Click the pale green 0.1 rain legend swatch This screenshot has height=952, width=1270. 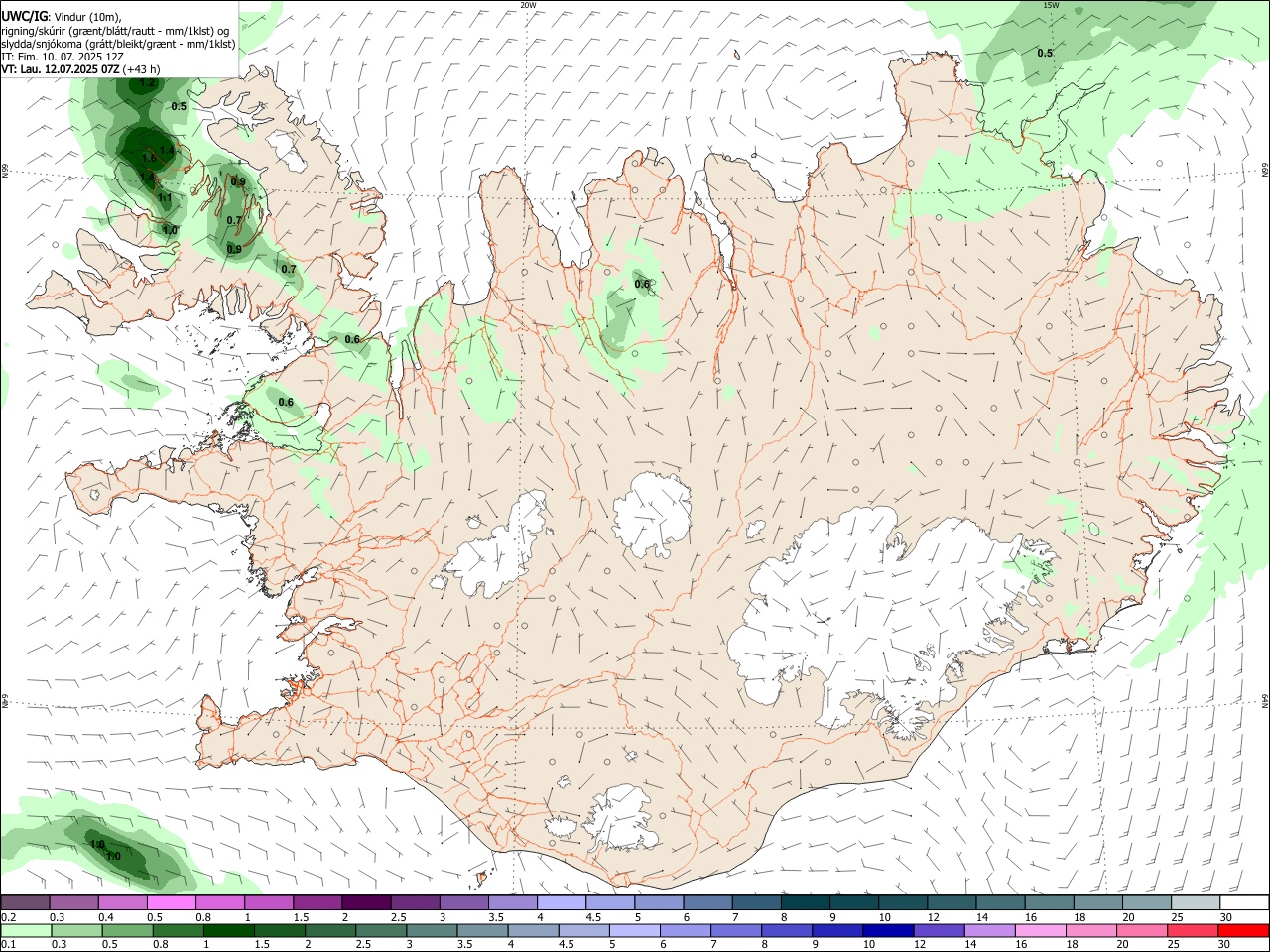point(26,930)
